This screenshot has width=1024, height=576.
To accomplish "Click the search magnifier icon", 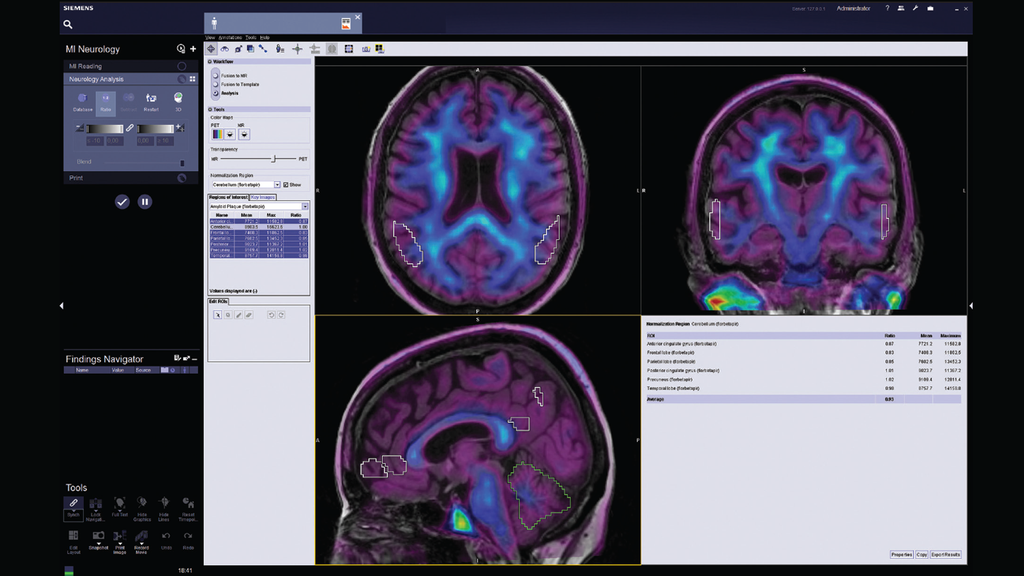I will pyautogui.click(x=68, y=24).
